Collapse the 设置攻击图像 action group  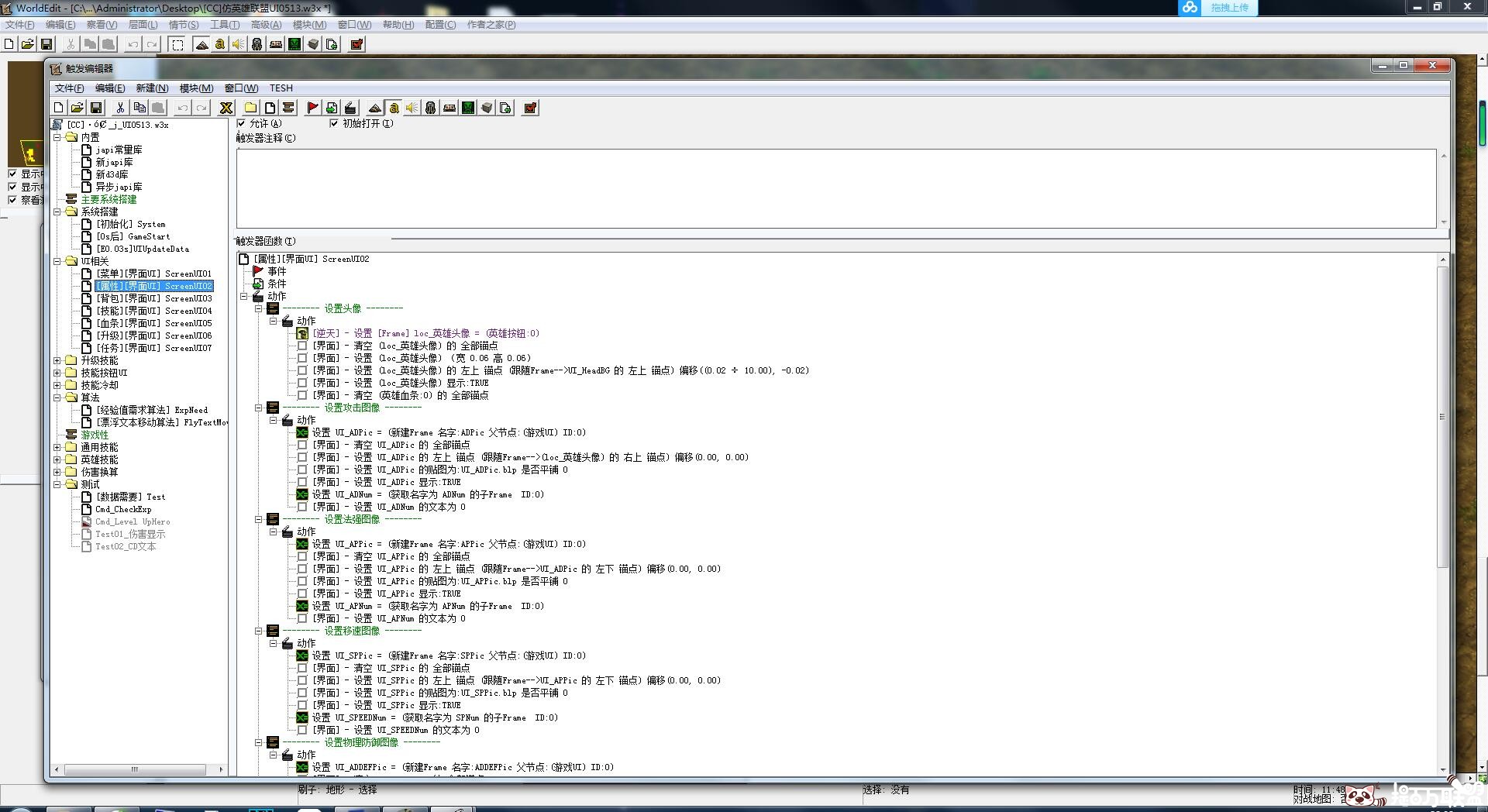coord(259,408)
